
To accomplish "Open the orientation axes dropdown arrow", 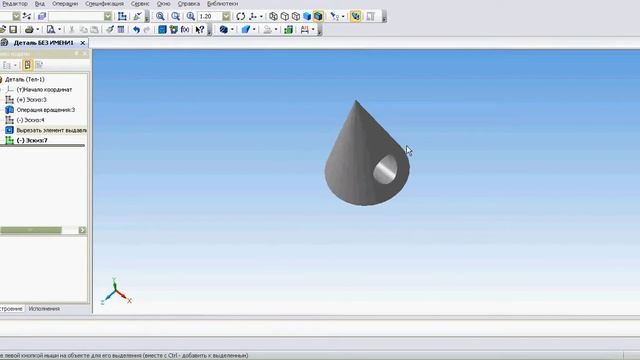I will point(261,16).
